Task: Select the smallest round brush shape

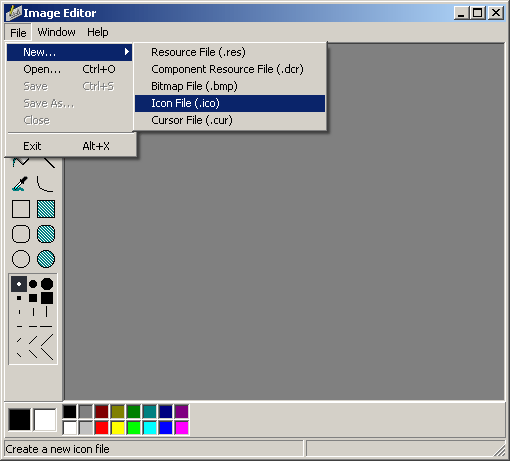Action: click(19, 284)
